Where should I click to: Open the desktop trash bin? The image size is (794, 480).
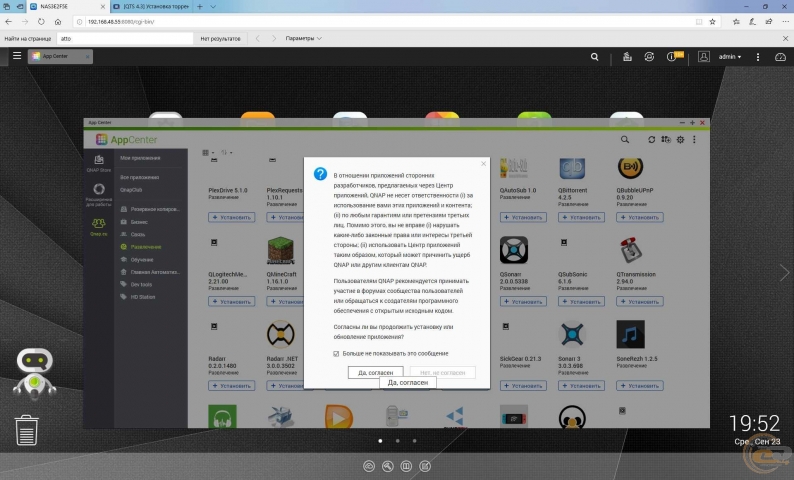(x=26, y=430)
